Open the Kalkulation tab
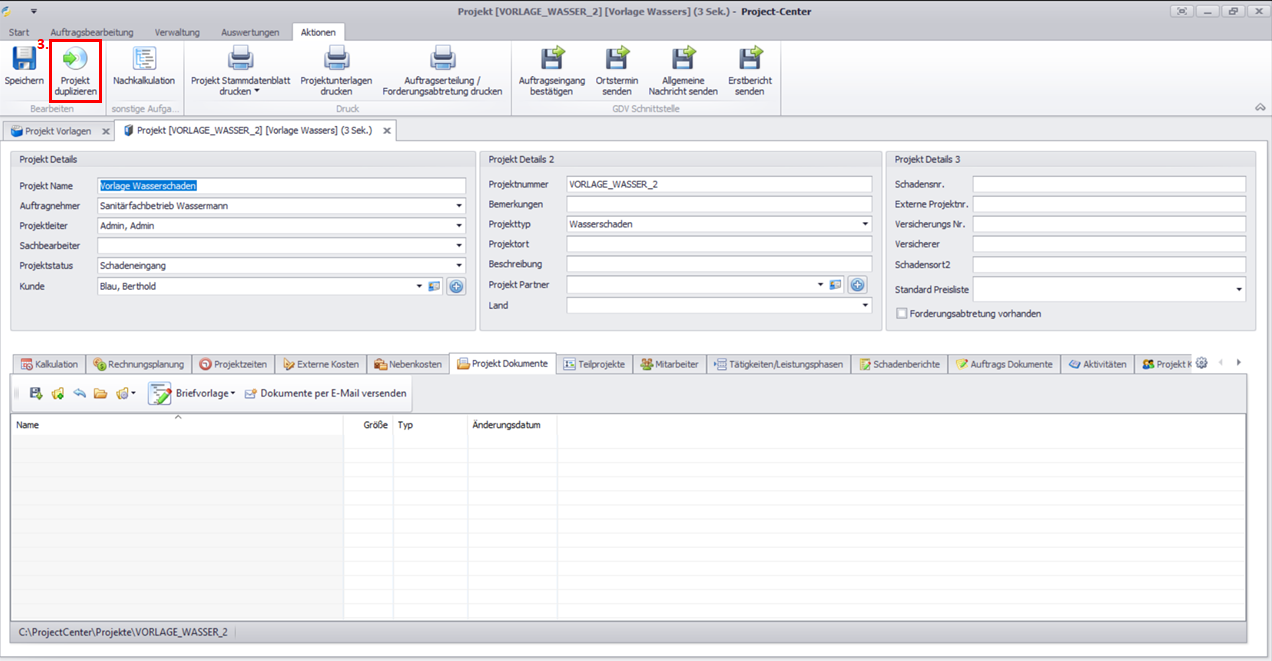 point(48,364)
